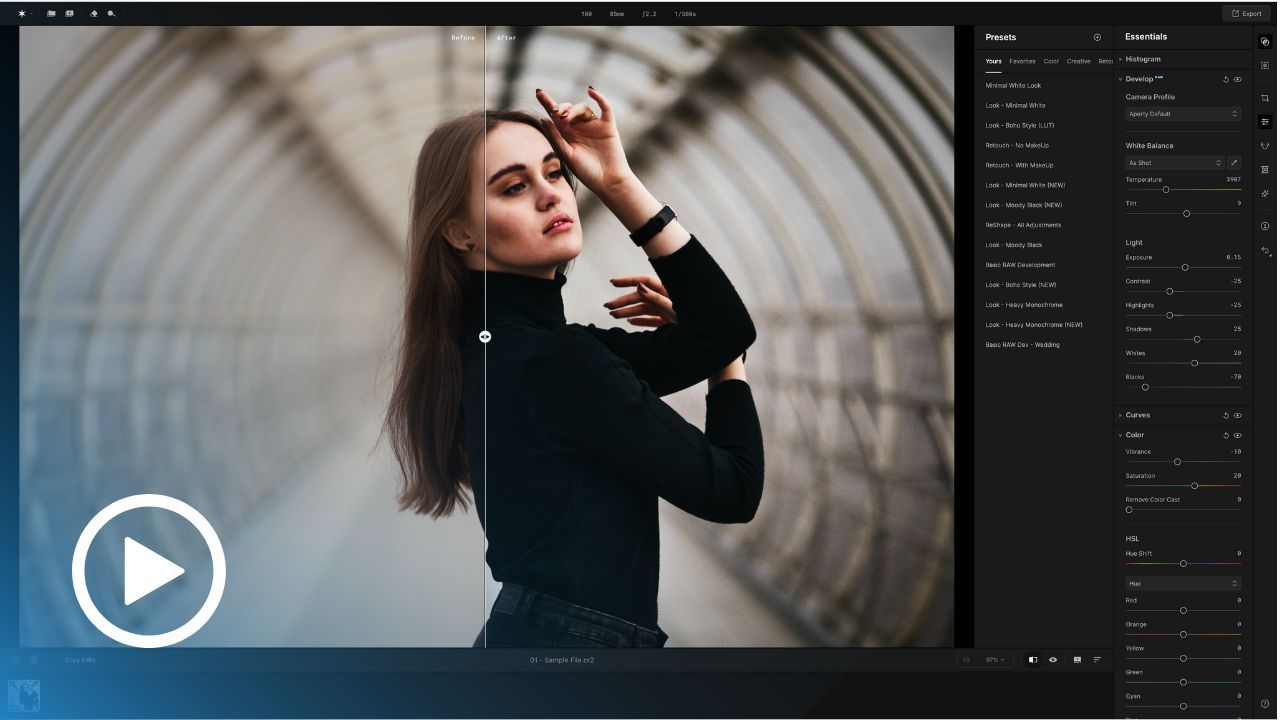Image resolution: width=1280 pixels, height=720 pixels.
Task: Expand the Histogram section
Action: [1120, 59]
